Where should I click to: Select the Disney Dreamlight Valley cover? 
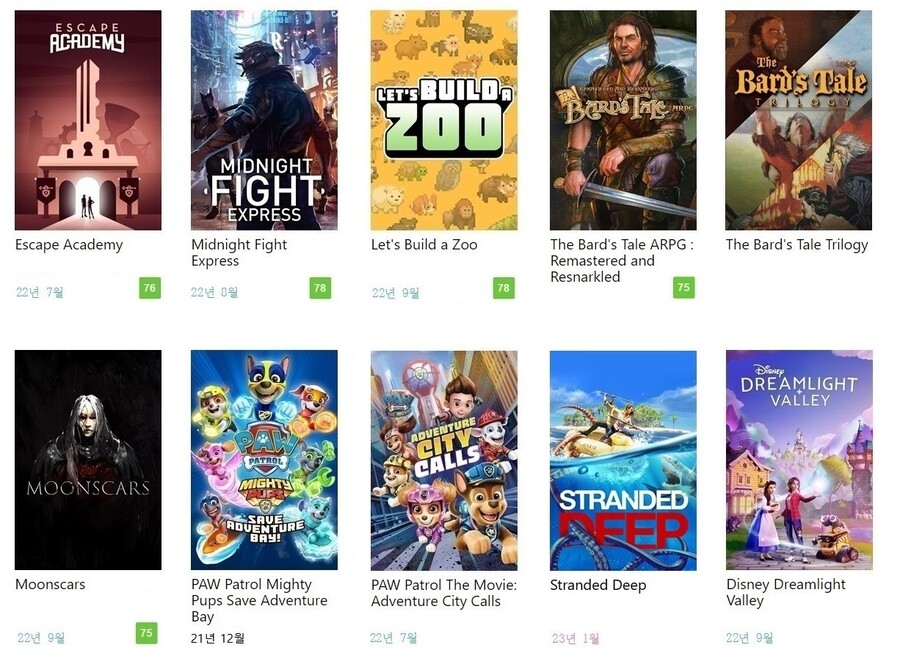click(x=798, y=460)
